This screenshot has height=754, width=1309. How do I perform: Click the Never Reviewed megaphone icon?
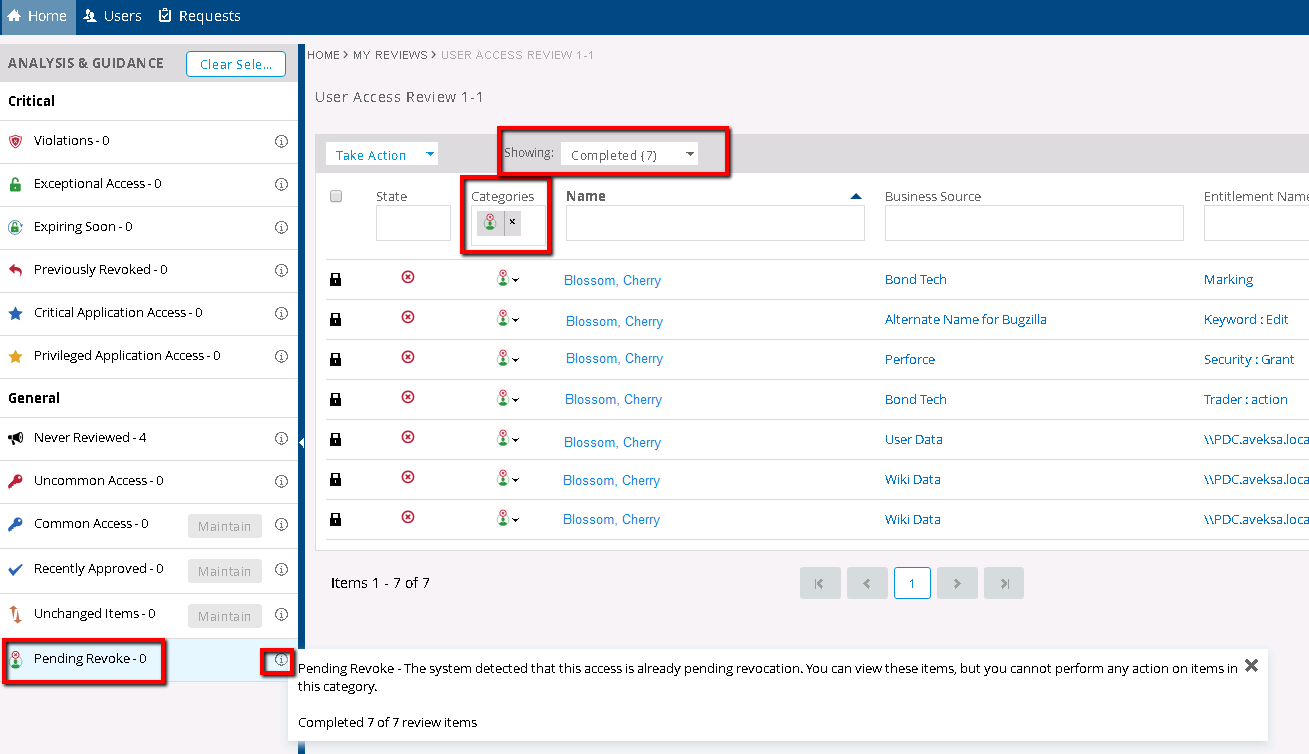(15, 438)
